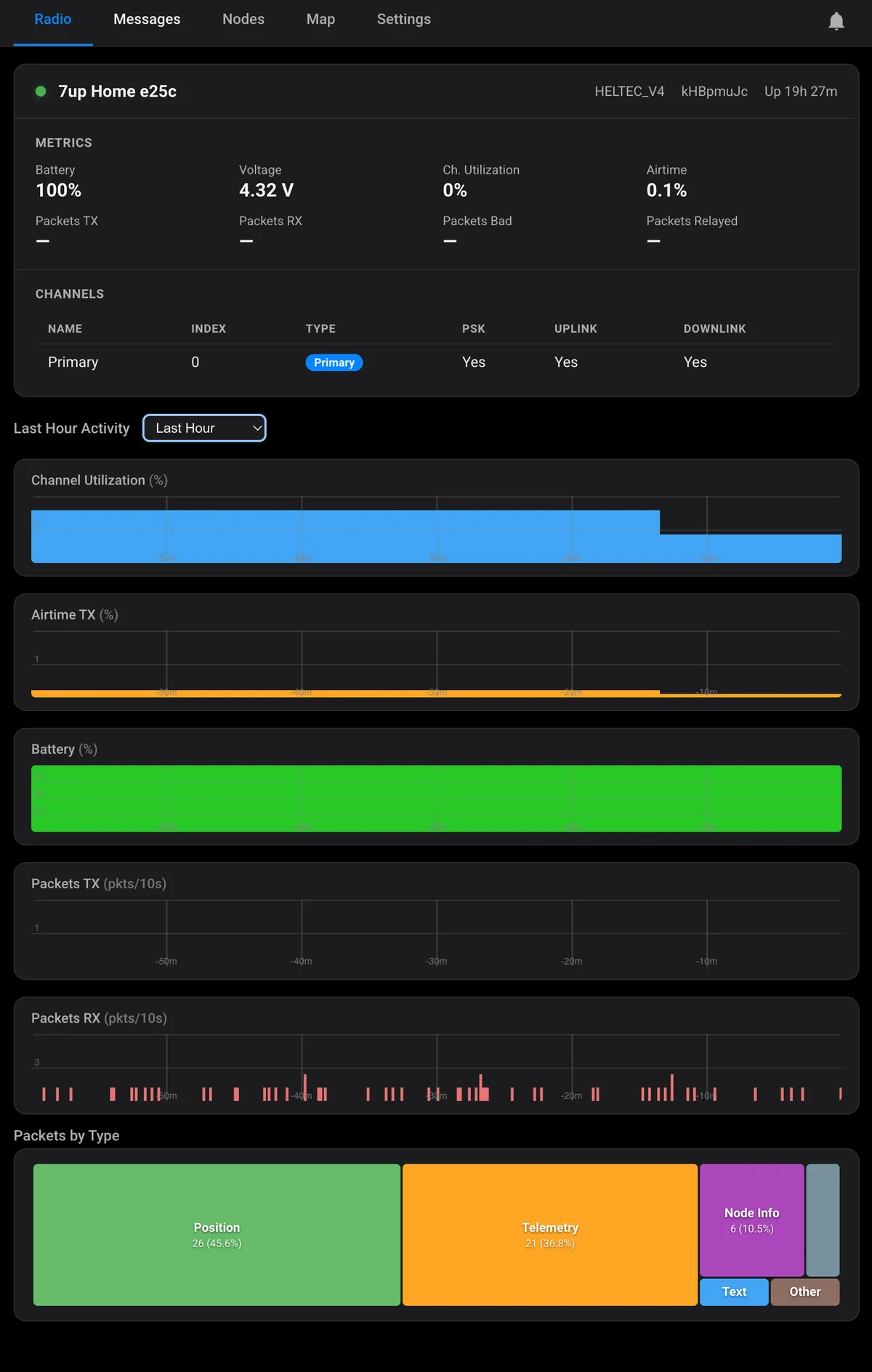Click the Node Info treemap block
The width and height of the screenshot is (872, 1372).
tap(752, 1220)
